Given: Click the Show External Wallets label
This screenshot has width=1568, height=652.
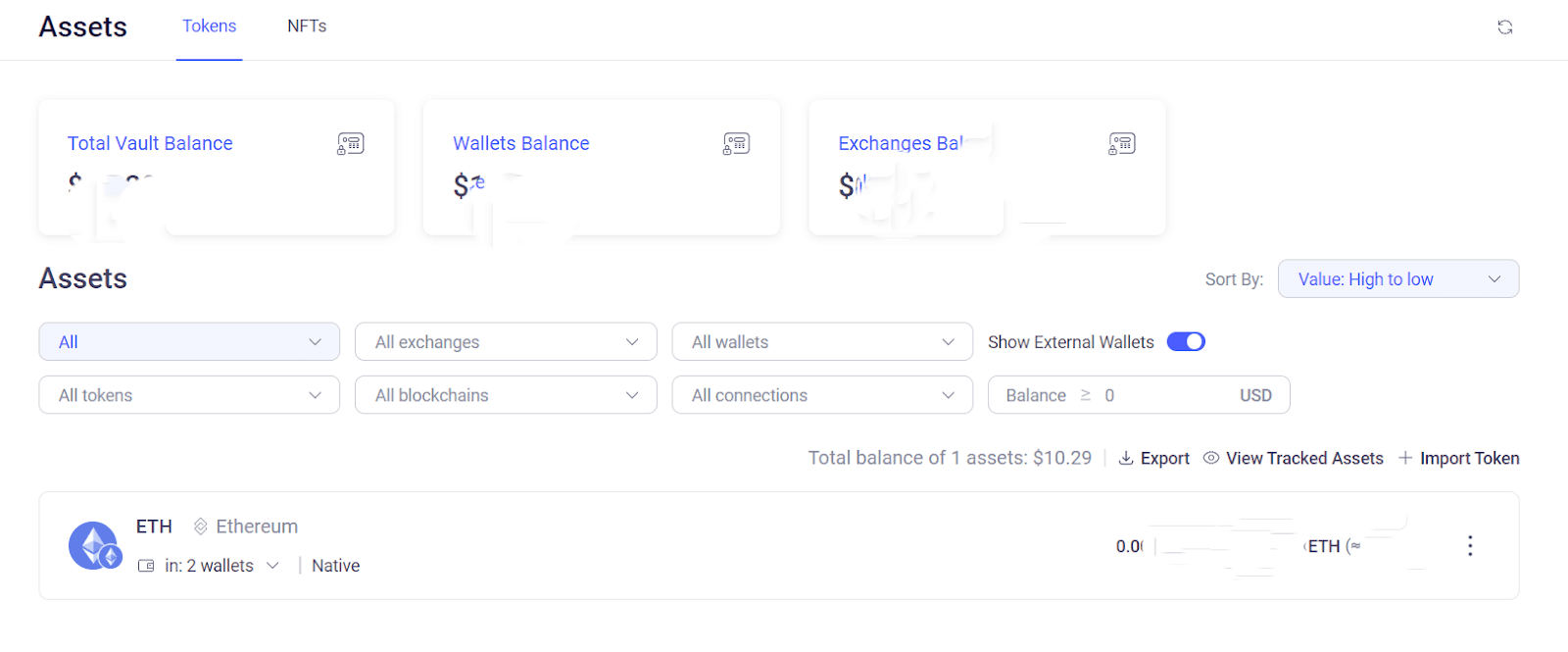Looking at the screenshot, I should pyautogui.click(x=1071, y=342).
